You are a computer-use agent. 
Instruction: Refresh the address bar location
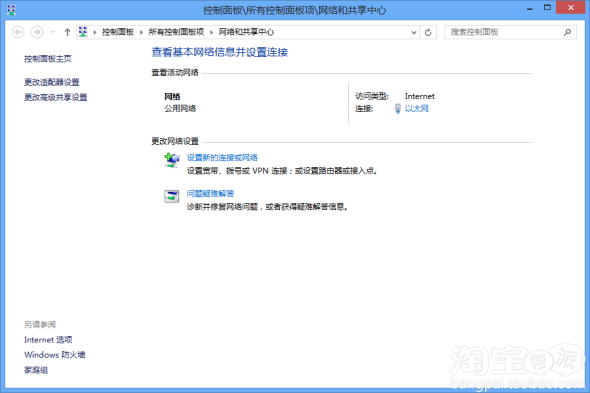(x=428, y=32)
